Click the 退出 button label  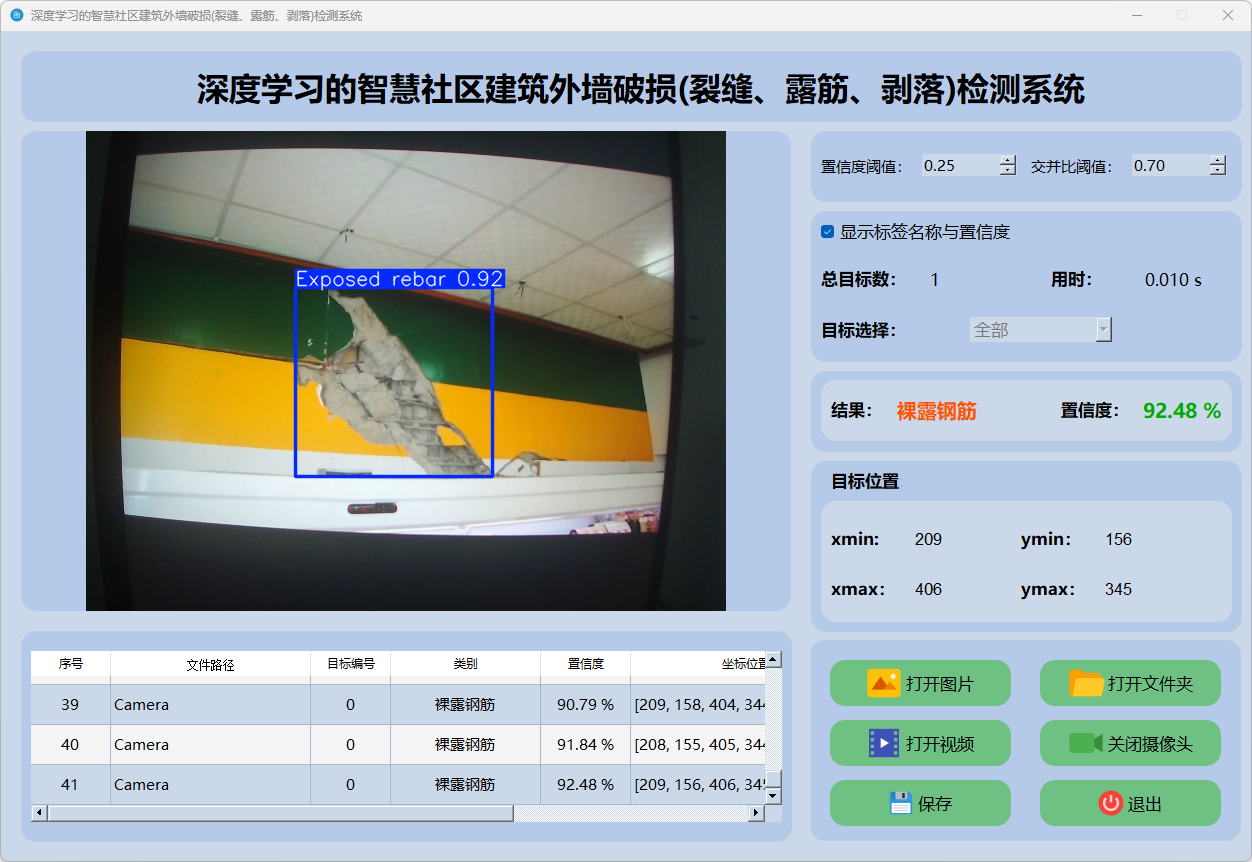(1145, 804)
